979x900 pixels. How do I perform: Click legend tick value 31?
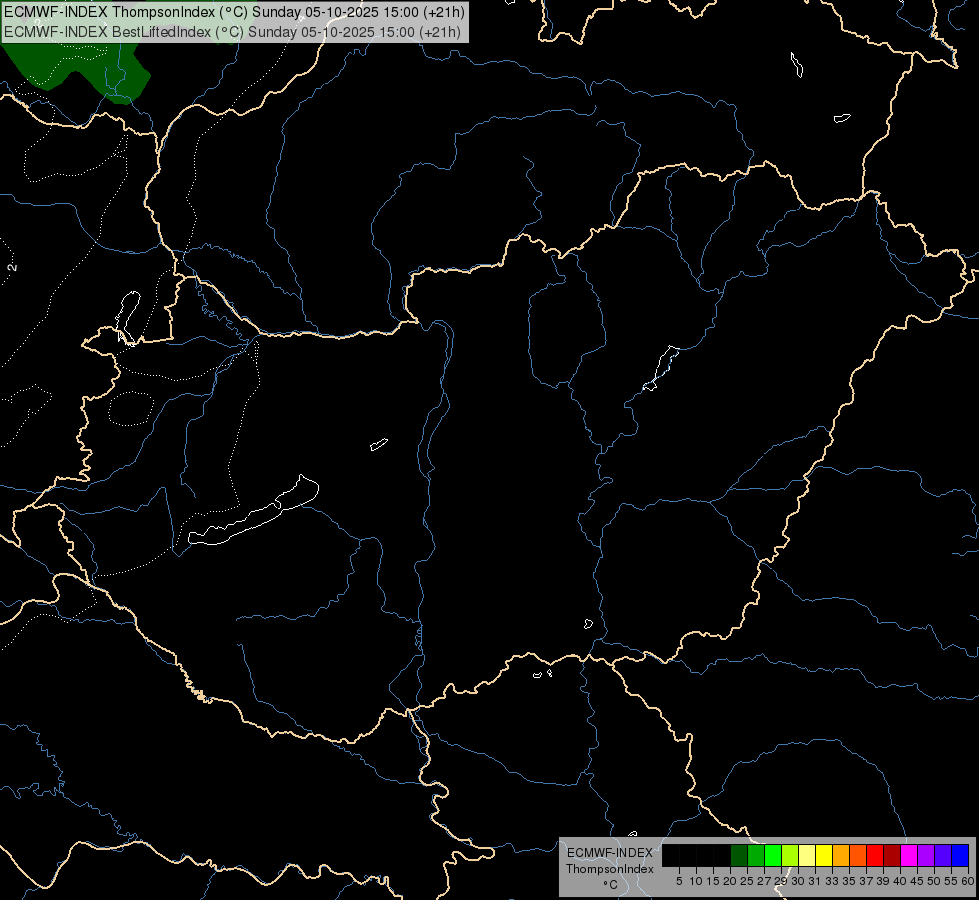click(815, 881)
